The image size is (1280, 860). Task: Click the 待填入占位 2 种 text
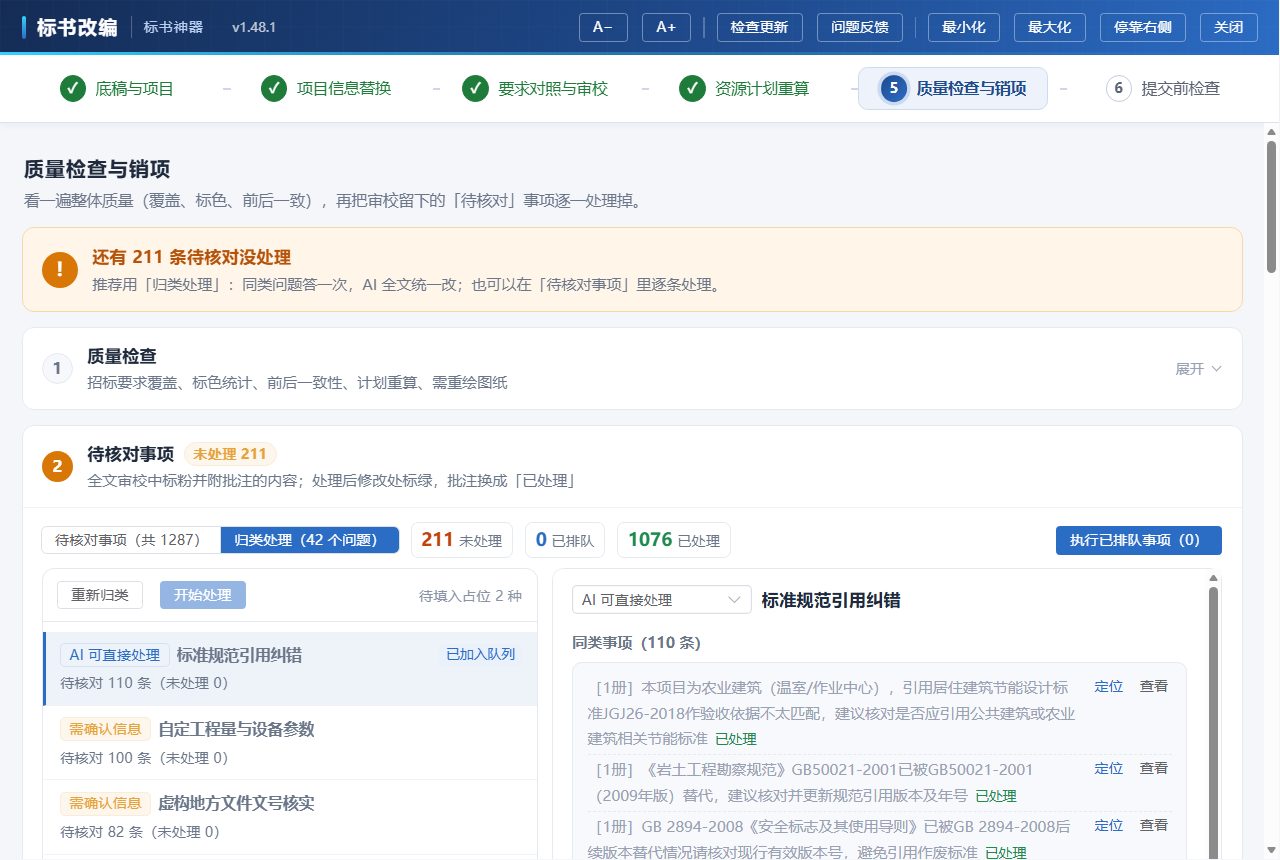coord(470,596)
